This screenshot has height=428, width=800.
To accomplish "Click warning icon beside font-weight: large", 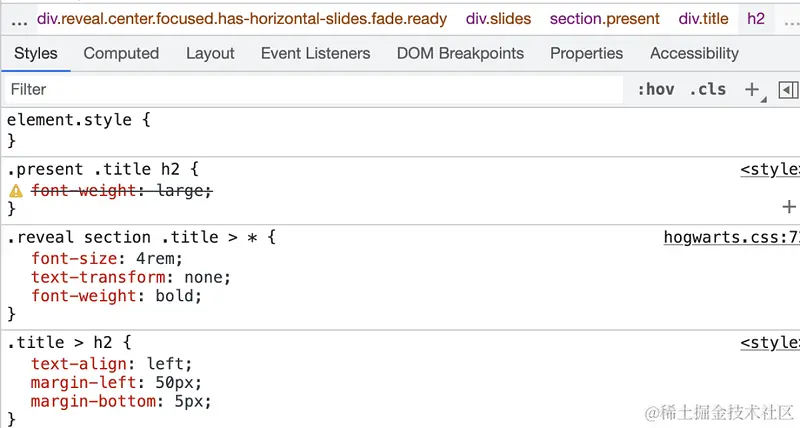I will [16, 190].
